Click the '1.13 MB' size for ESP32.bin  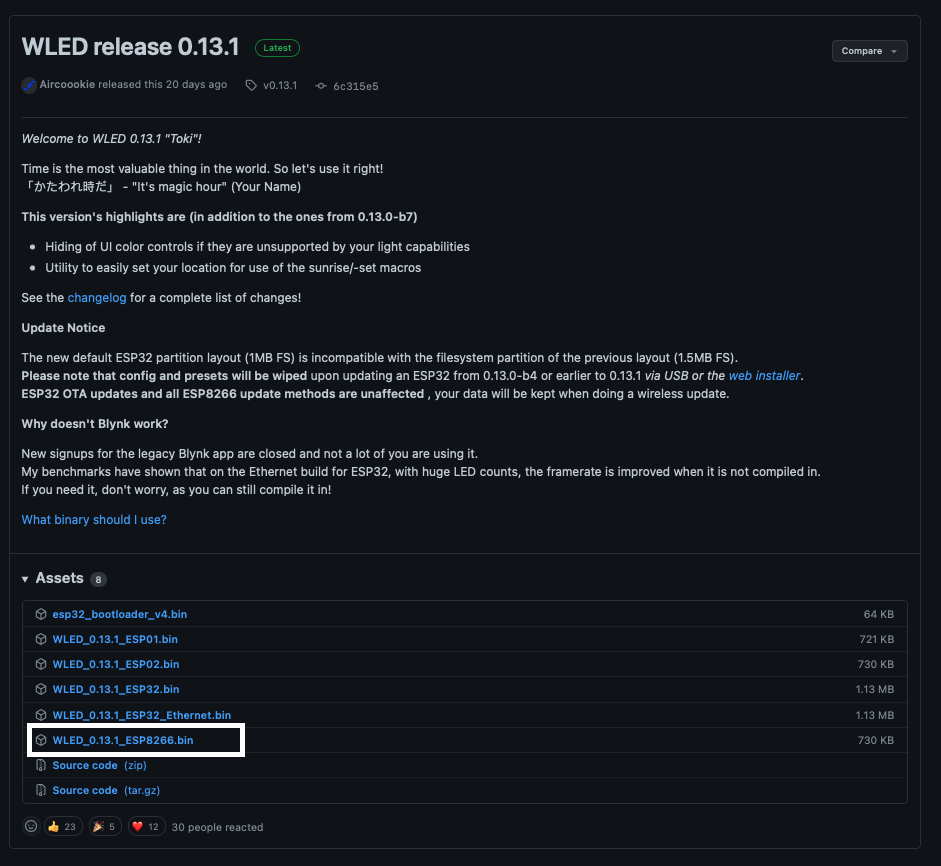point(874,690)
